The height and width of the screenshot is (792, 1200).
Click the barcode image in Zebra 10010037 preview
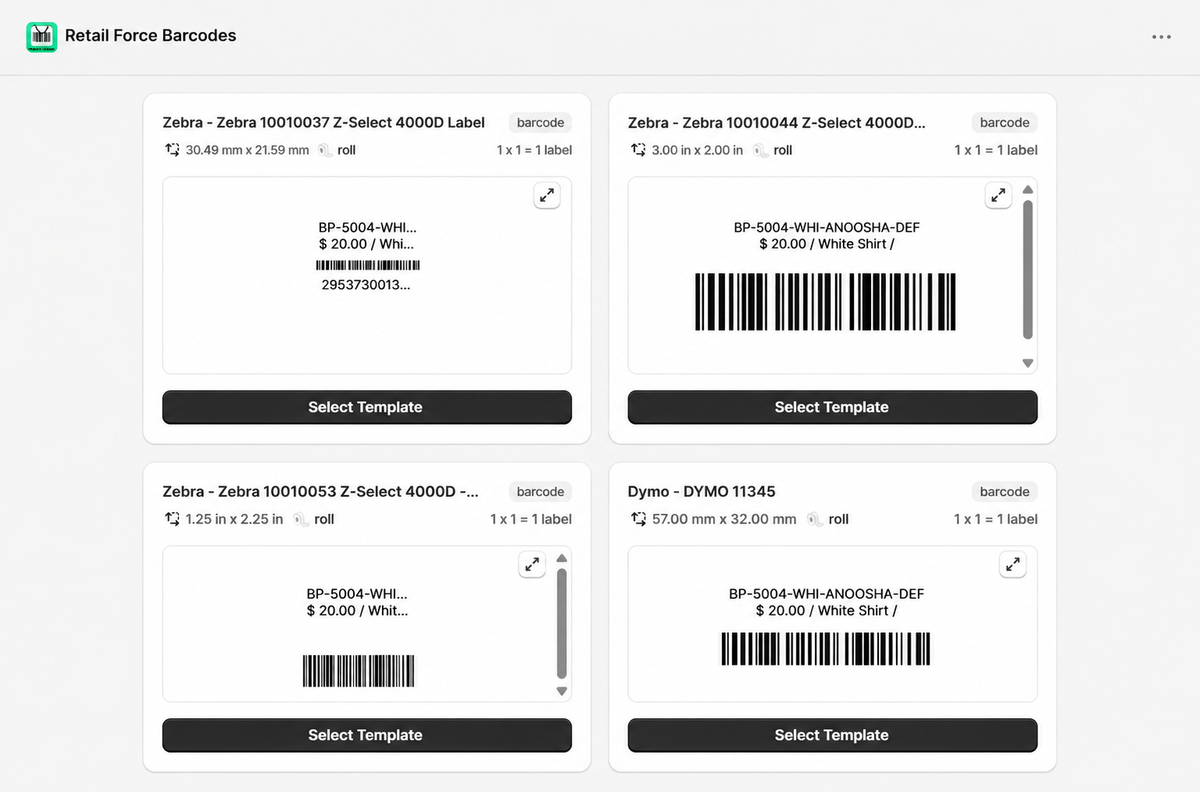click(x=367, y=265)
